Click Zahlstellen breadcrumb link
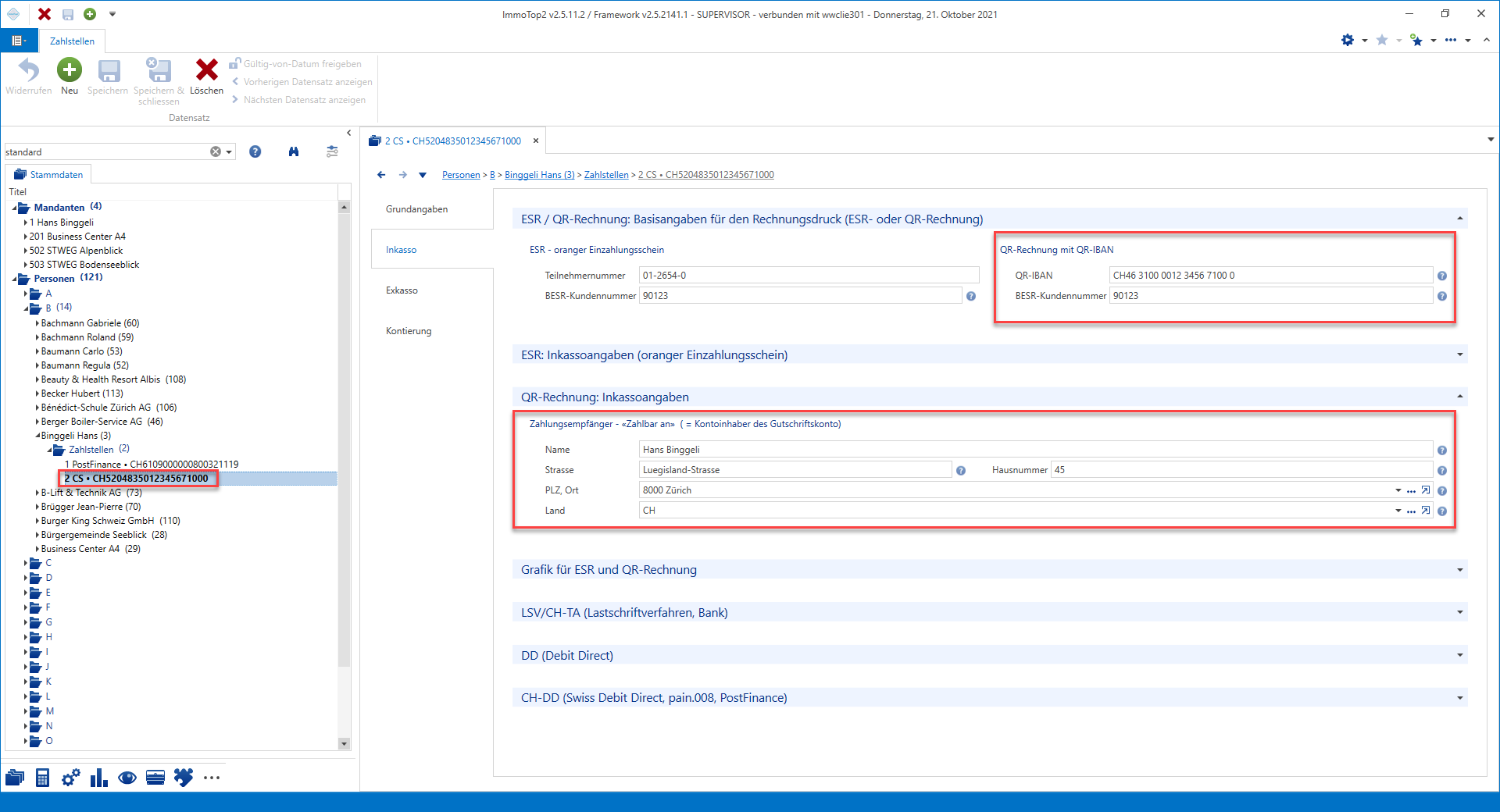Viewport: 1500px width, 812px height. tap(606, 175)
